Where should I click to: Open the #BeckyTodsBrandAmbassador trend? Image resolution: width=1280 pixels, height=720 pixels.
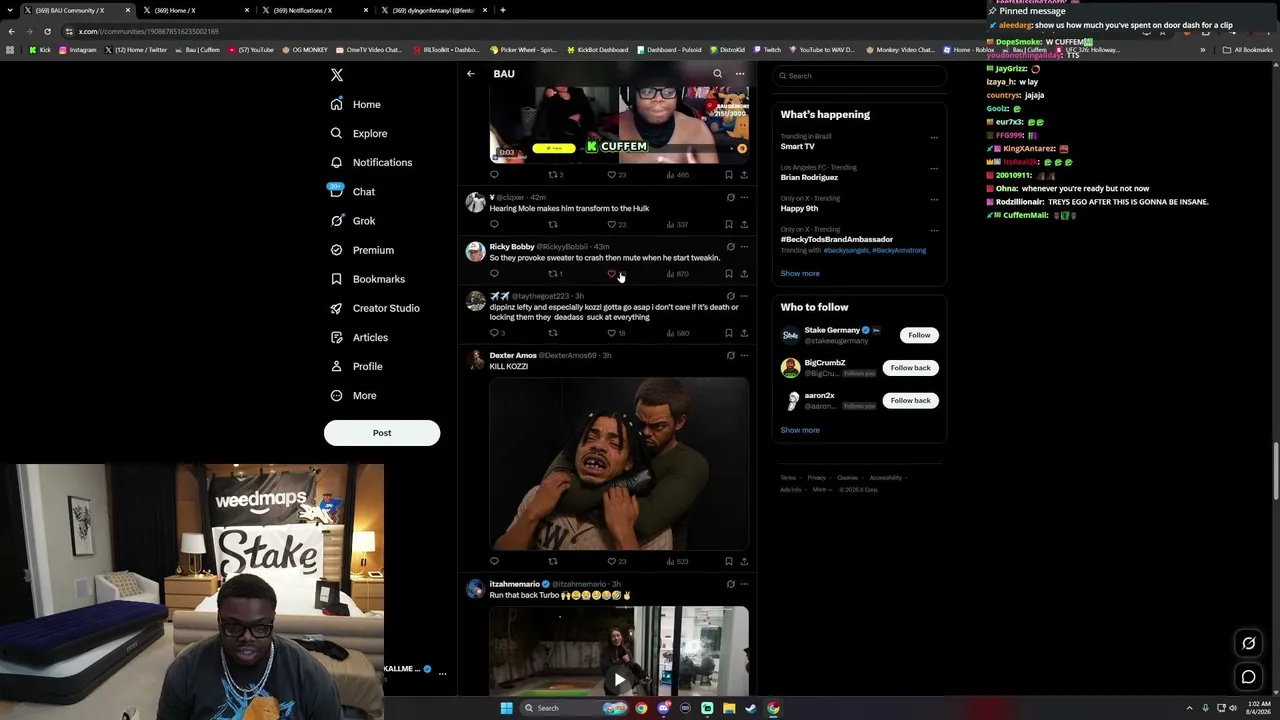[x=837, y=240]
